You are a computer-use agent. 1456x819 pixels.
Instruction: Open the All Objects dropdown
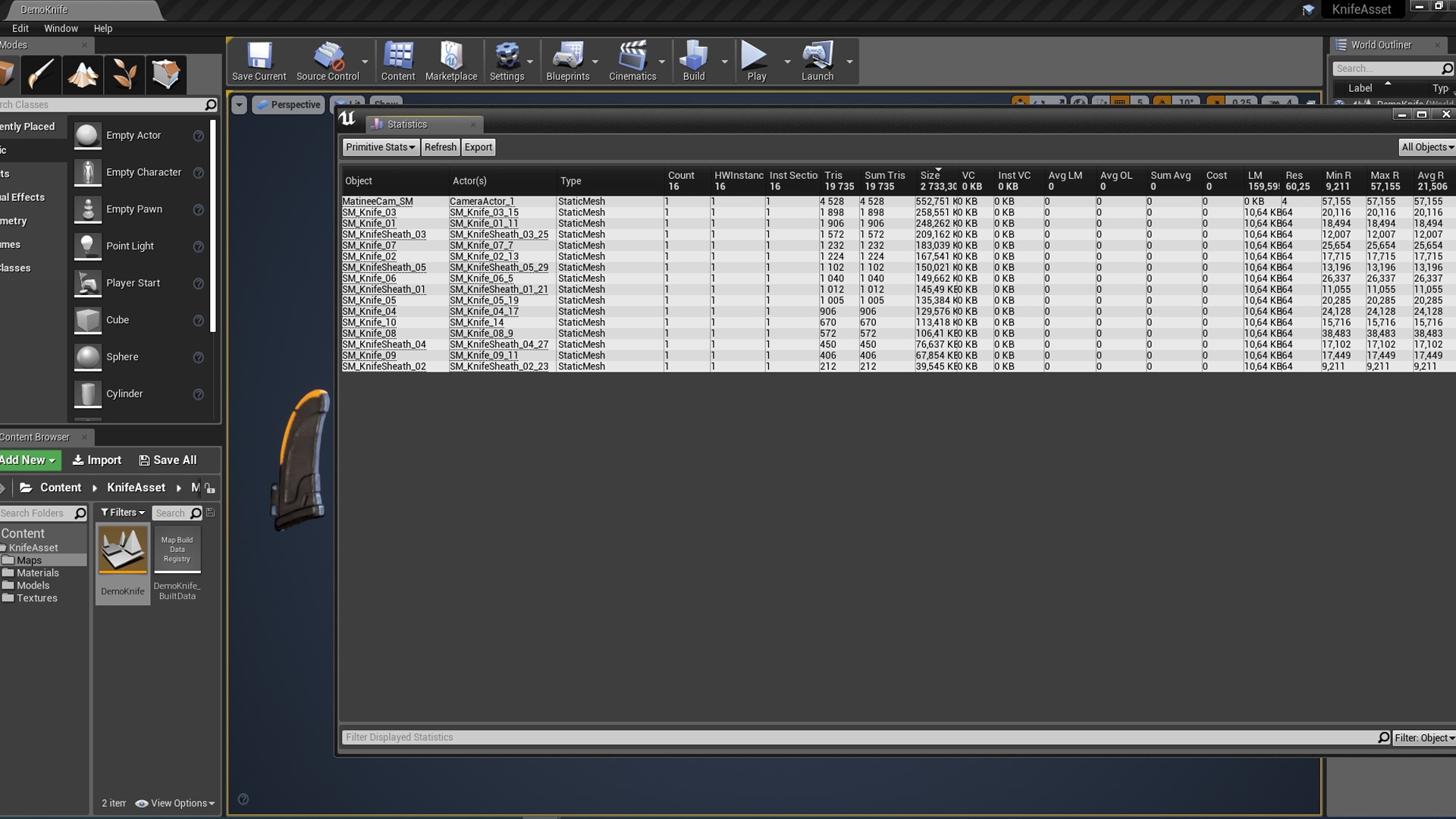(x=1426, y=147)
